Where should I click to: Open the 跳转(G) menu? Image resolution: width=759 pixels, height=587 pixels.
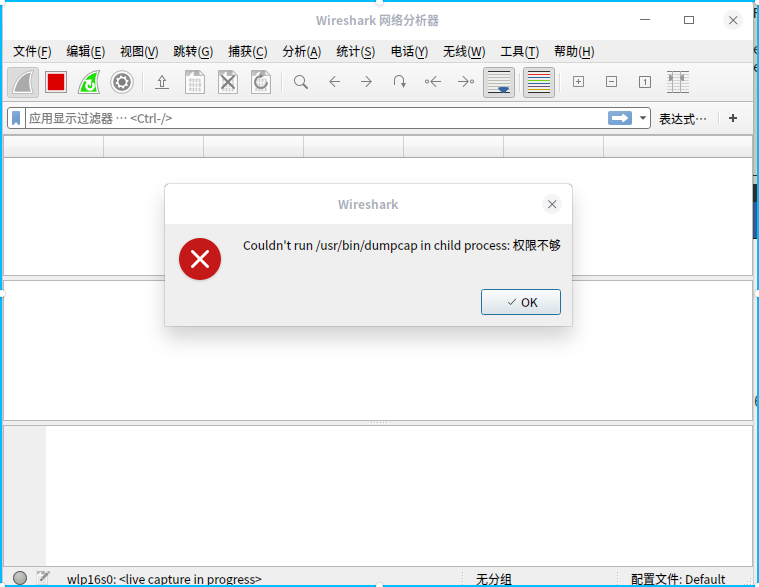[193, 51]
